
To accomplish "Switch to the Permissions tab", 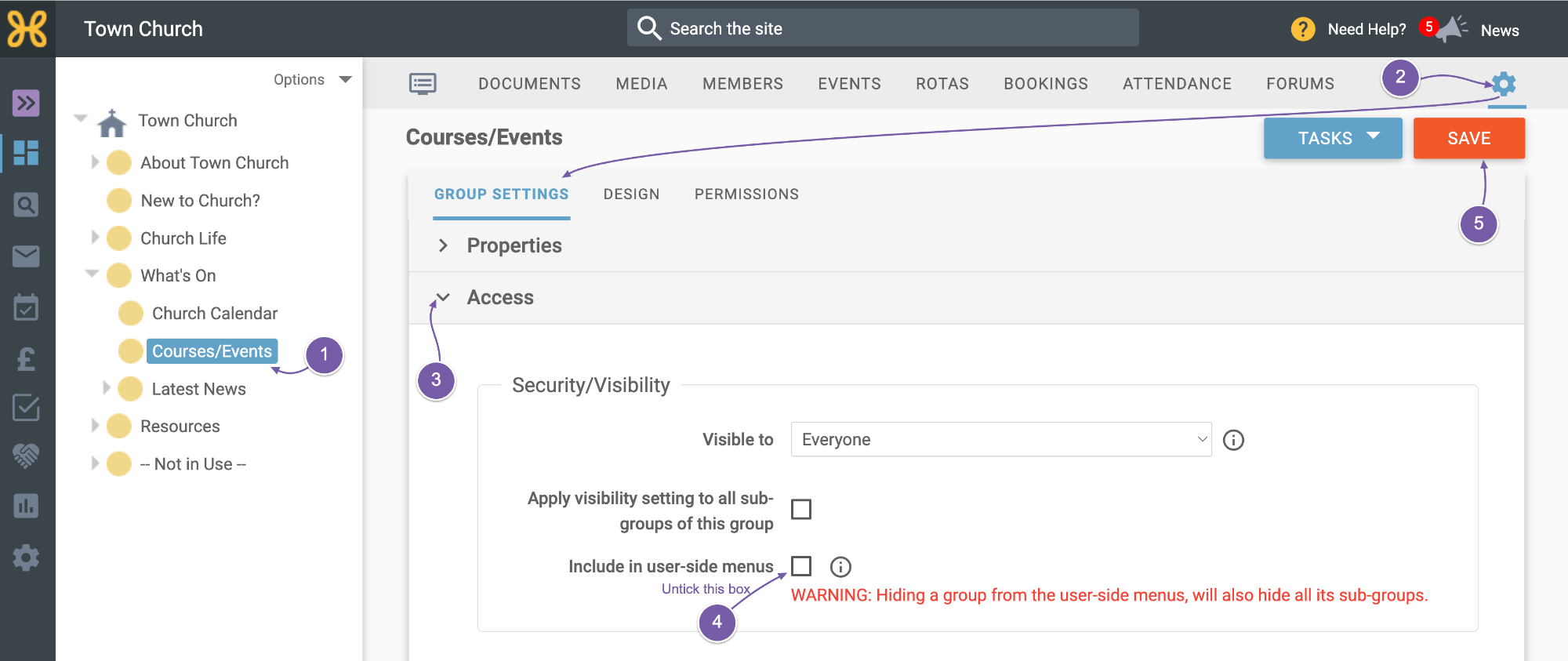I will coord(746,194).
